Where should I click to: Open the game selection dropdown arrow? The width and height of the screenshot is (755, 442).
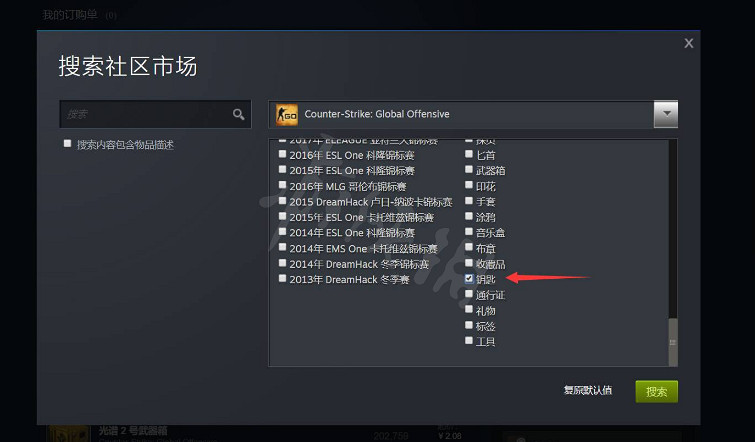(666, 114)
